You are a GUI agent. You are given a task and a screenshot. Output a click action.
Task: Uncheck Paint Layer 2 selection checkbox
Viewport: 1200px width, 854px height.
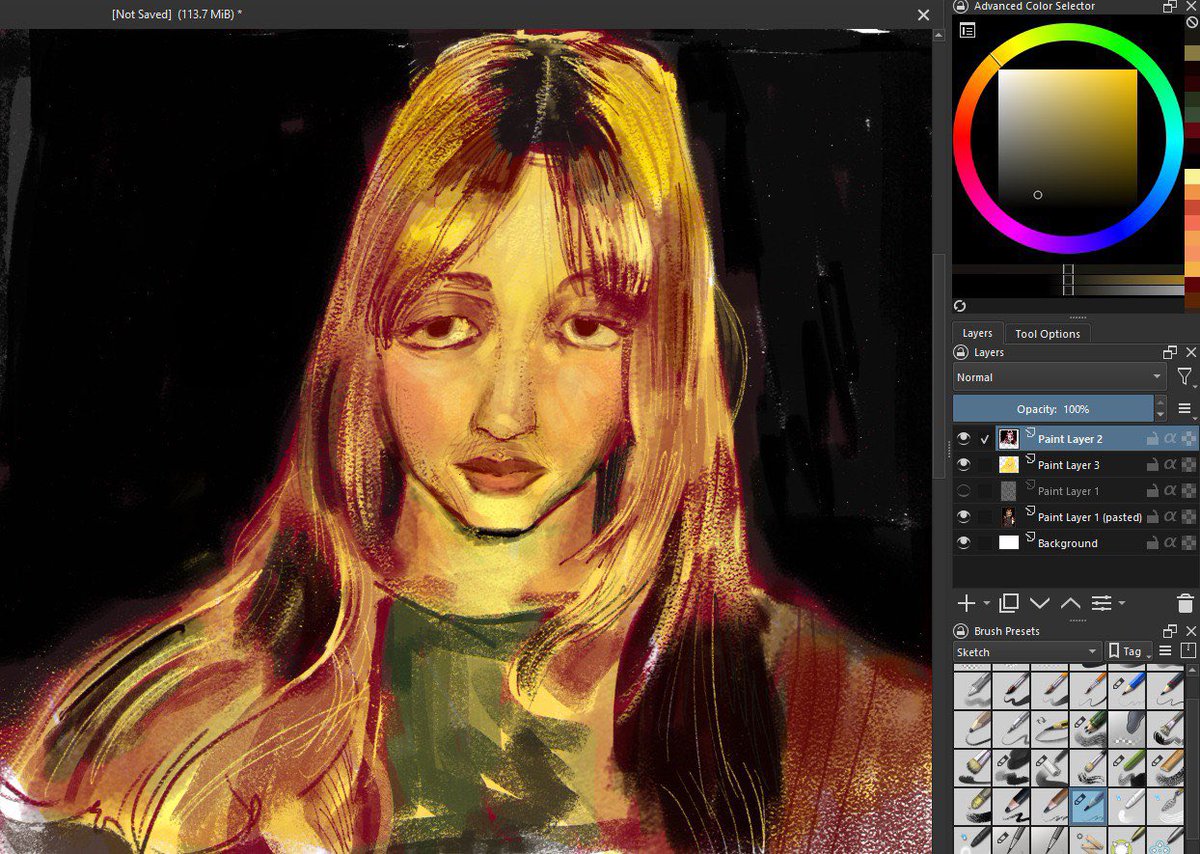click(x=986, y=438)
